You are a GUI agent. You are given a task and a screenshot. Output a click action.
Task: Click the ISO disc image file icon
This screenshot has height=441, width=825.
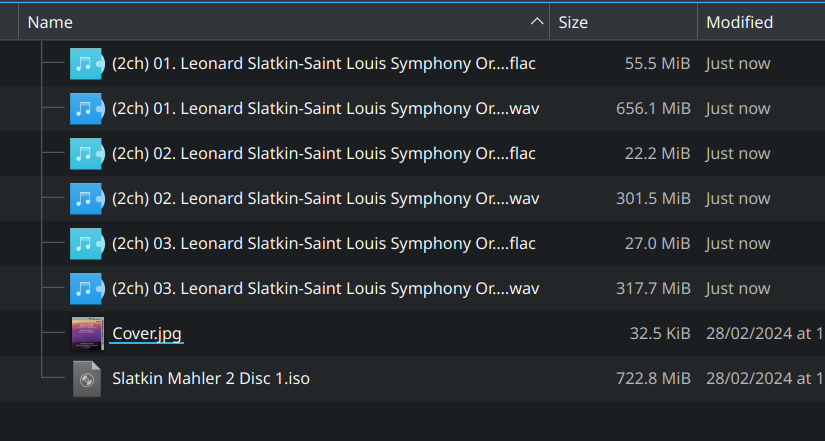coord(87,379)
